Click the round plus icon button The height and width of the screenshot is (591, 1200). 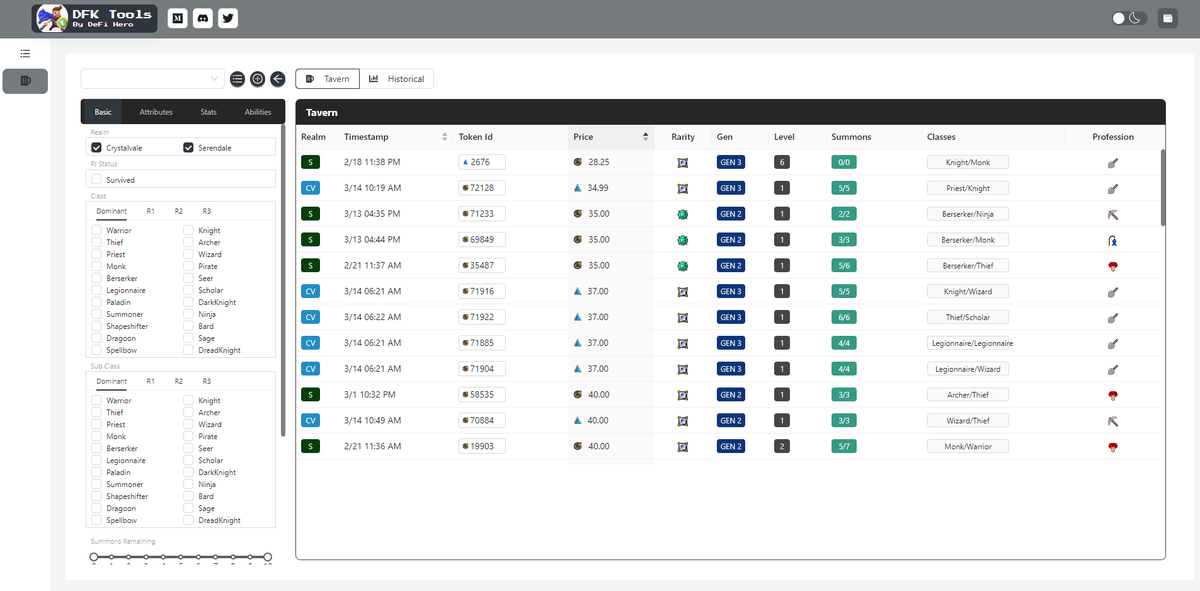coord(258,79)
